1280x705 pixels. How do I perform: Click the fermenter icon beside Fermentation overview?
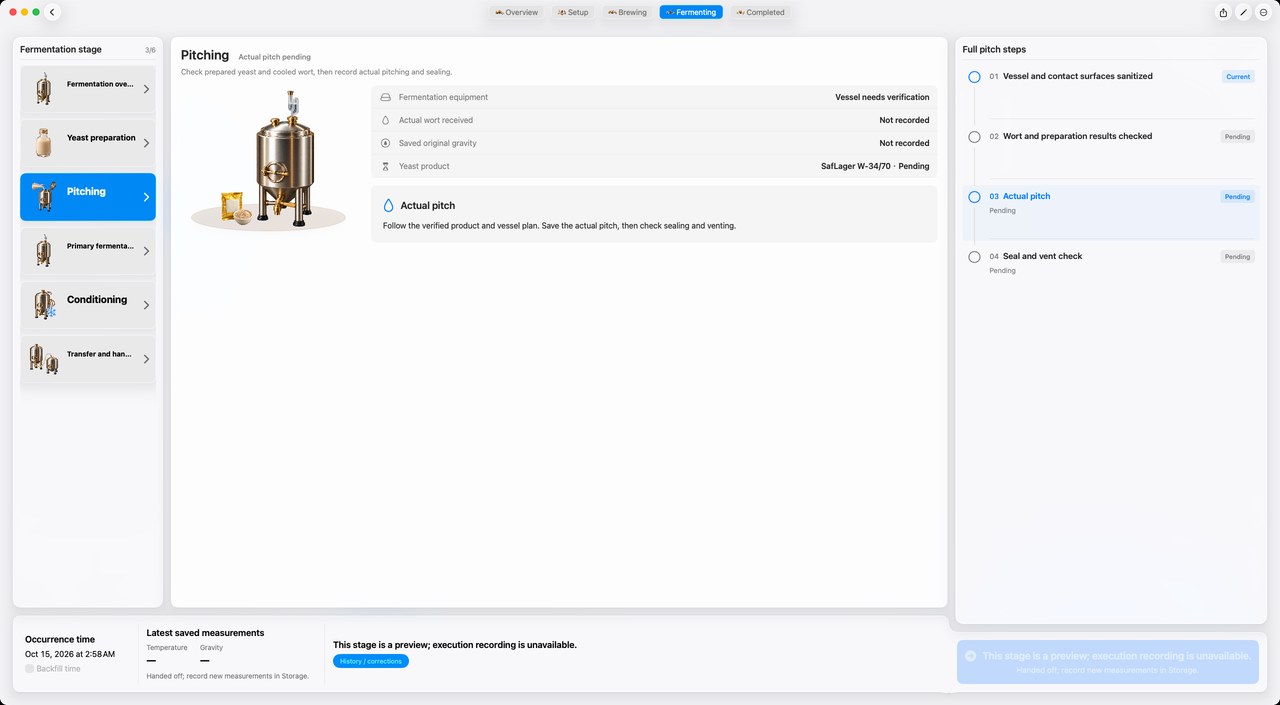pos(43,88)
